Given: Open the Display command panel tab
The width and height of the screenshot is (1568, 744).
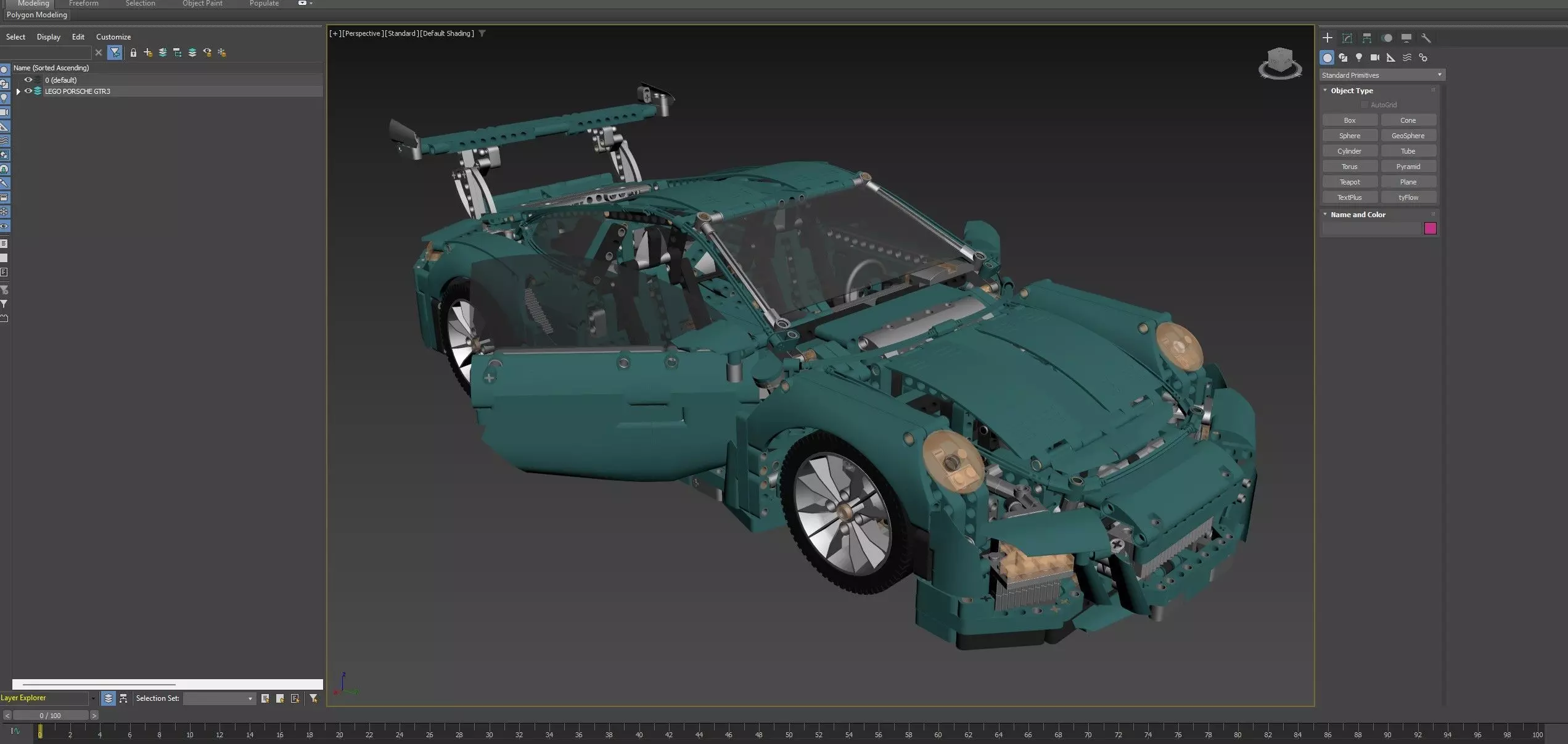Looking at the screenshot, I should click(1406, 38).
